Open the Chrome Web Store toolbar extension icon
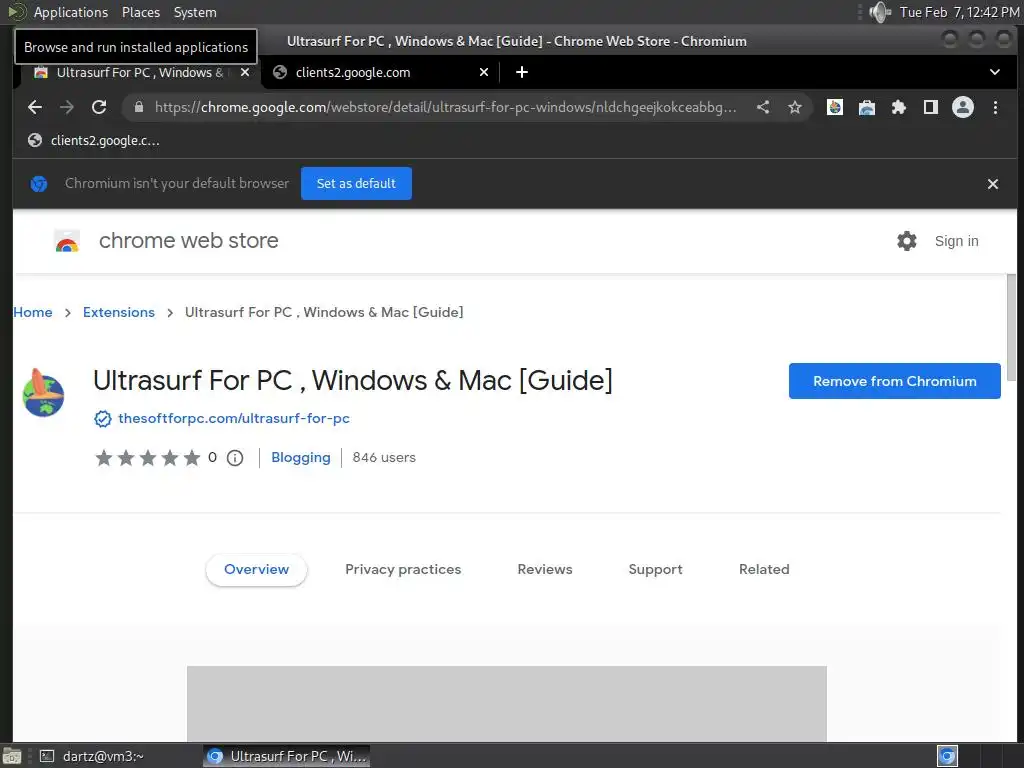The image size is (1024, 768). coord(867,107)
